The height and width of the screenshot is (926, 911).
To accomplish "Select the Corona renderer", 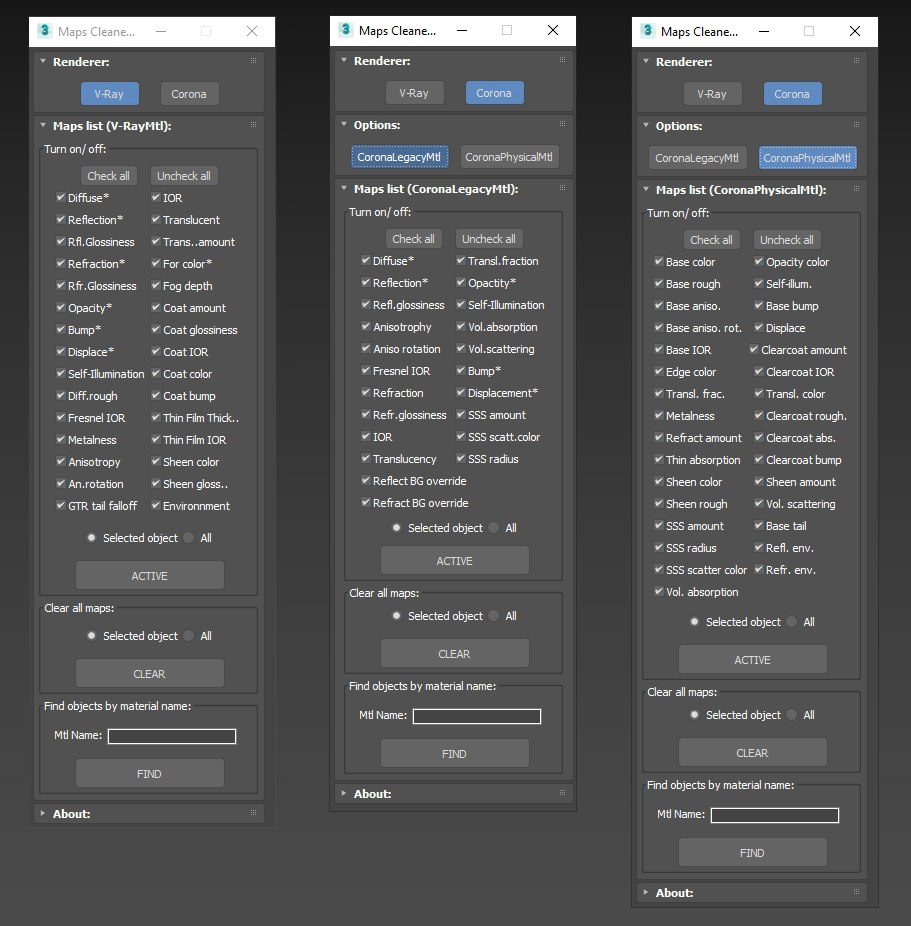I will coord(189,93).
